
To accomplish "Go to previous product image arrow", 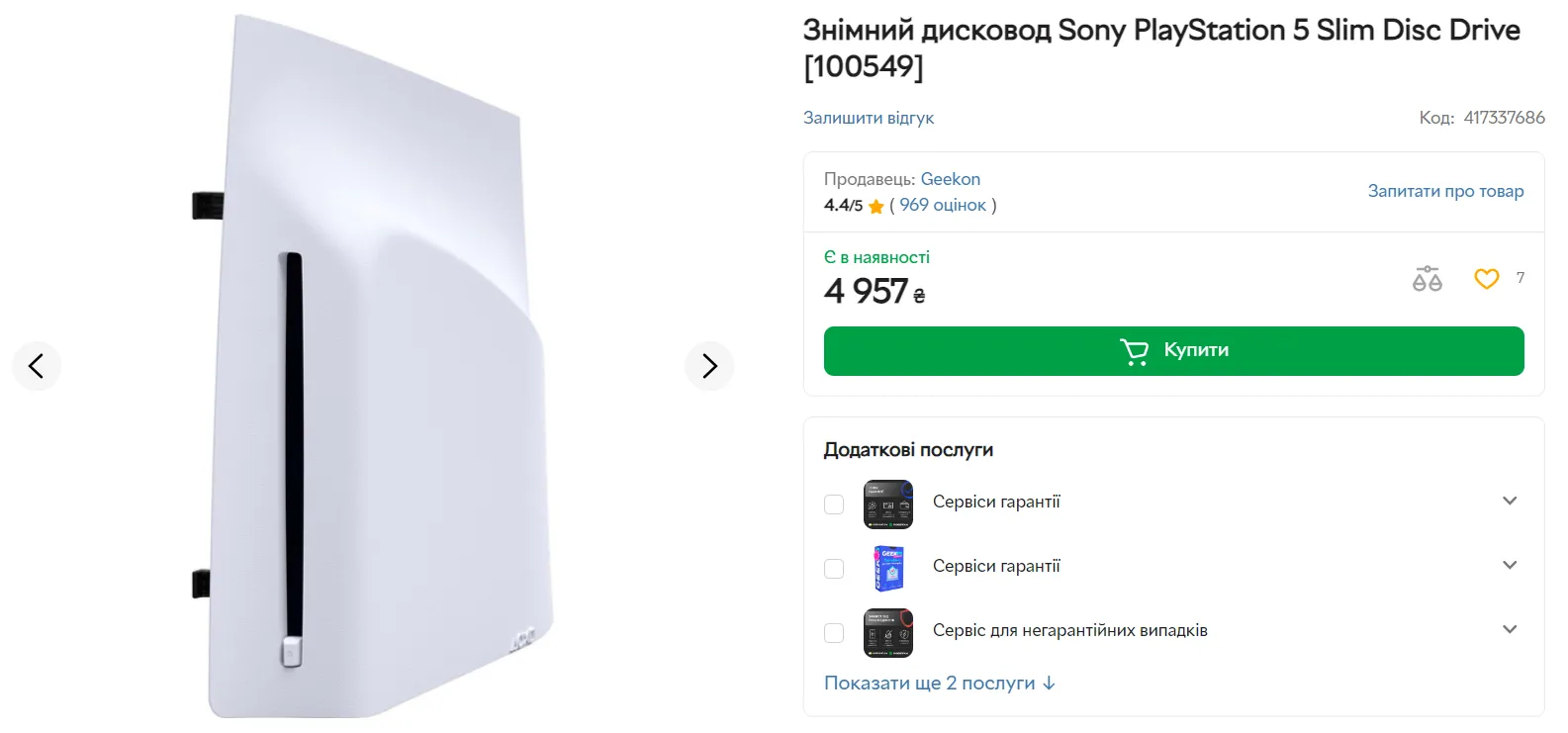I will tap(37, 366).
